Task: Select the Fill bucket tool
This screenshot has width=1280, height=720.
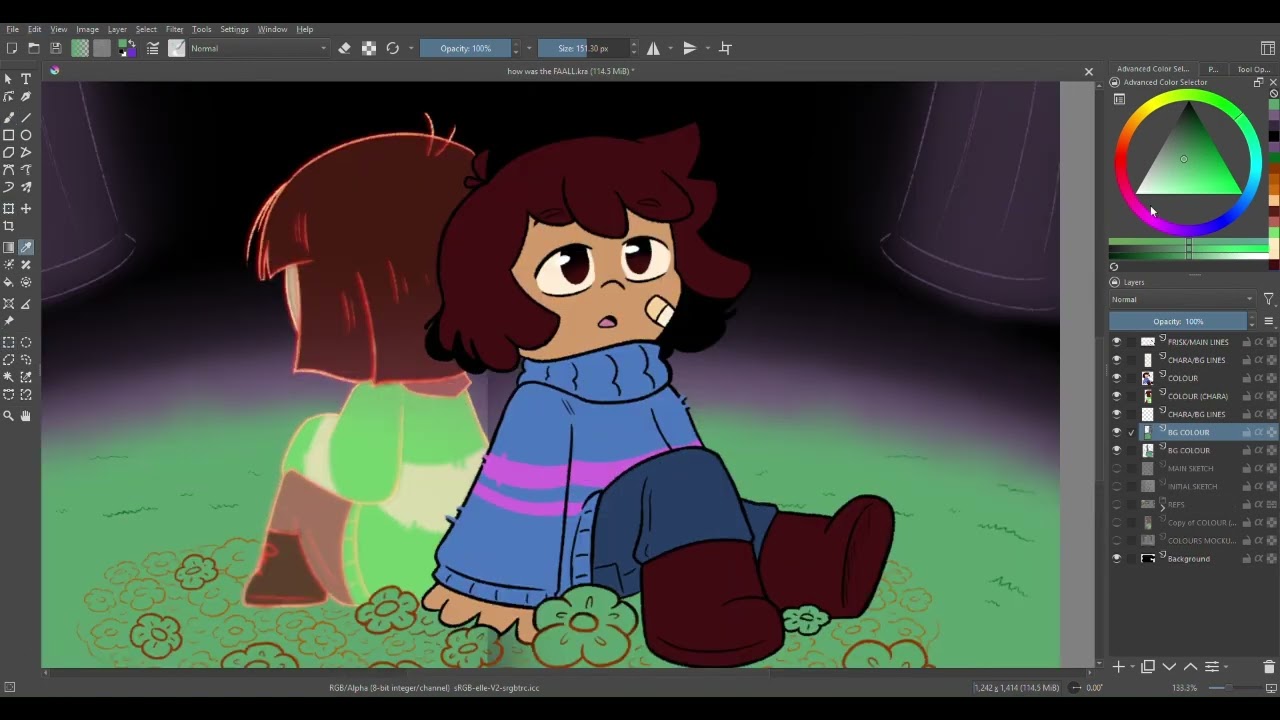Action: pyautogui.click(x=9, y=283)
